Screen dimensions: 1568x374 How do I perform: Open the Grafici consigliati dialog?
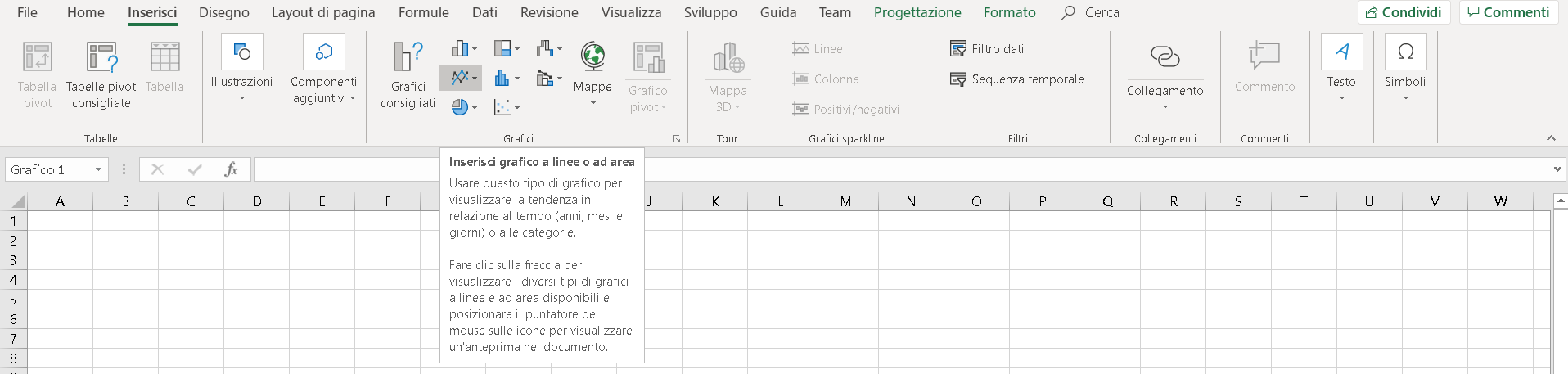[x=408, y=74]
